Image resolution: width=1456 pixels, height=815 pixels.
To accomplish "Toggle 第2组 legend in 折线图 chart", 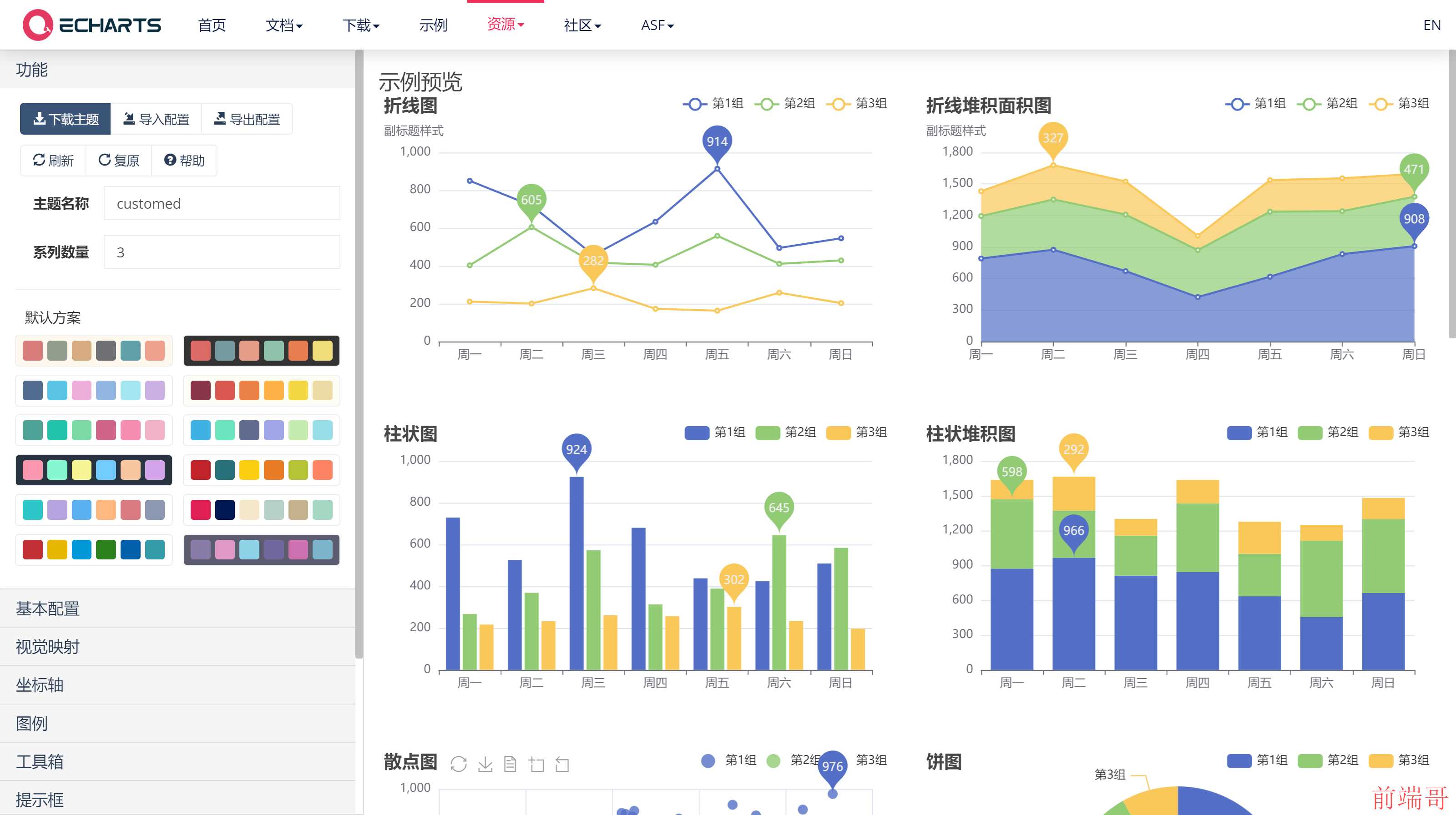I will pos(785,103).
